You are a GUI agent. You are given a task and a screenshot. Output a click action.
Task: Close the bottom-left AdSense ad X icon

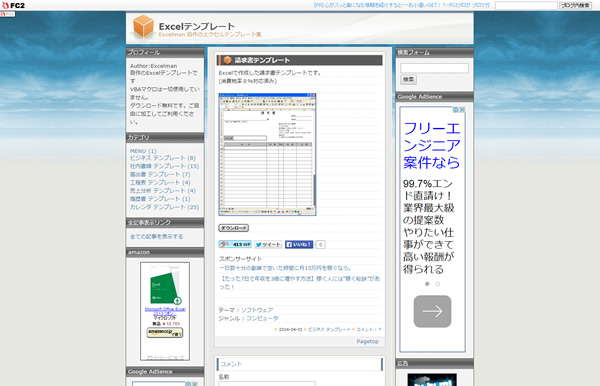point(195,384)
